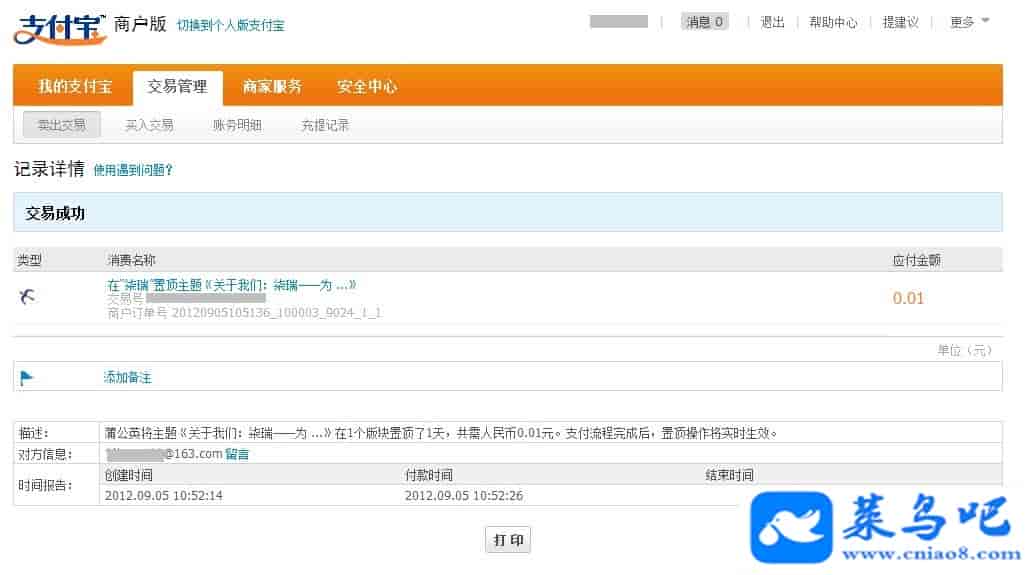Open the 充提记录 sub-tab
Image resolution: width=1034 pixels, height=575 pixels.
(325, 125)
